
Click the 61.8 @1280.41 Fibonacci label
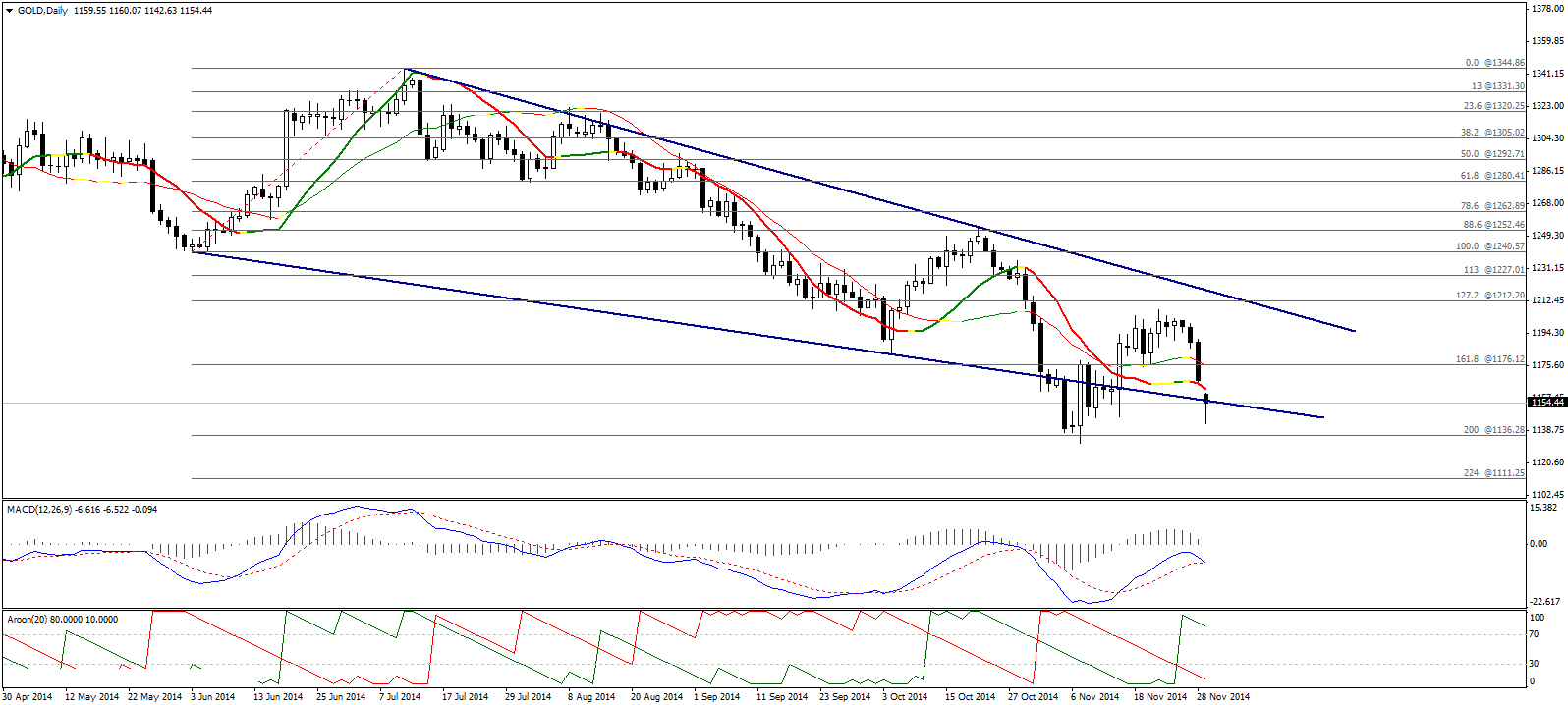pos(1492,176)
